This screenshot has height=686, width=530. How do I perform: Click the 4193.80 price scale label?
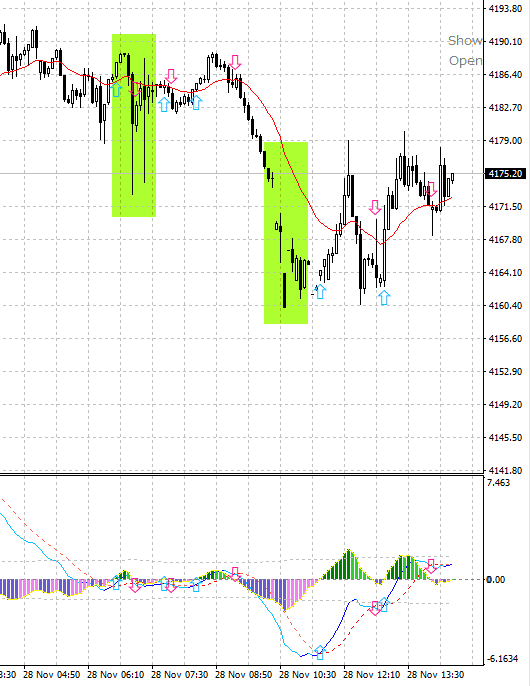click(x=505, y=8)
